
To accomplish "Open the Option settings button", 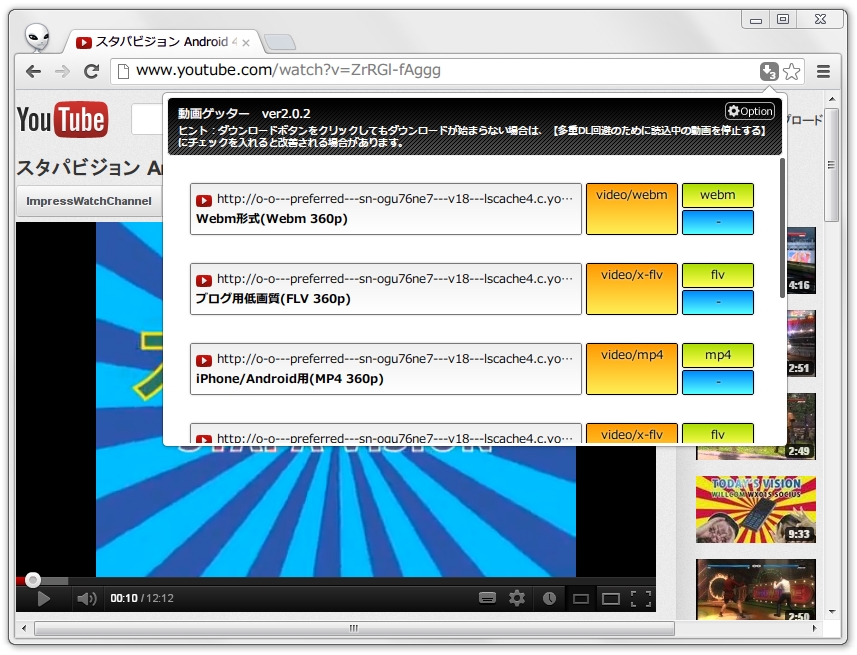I will 750,112.
